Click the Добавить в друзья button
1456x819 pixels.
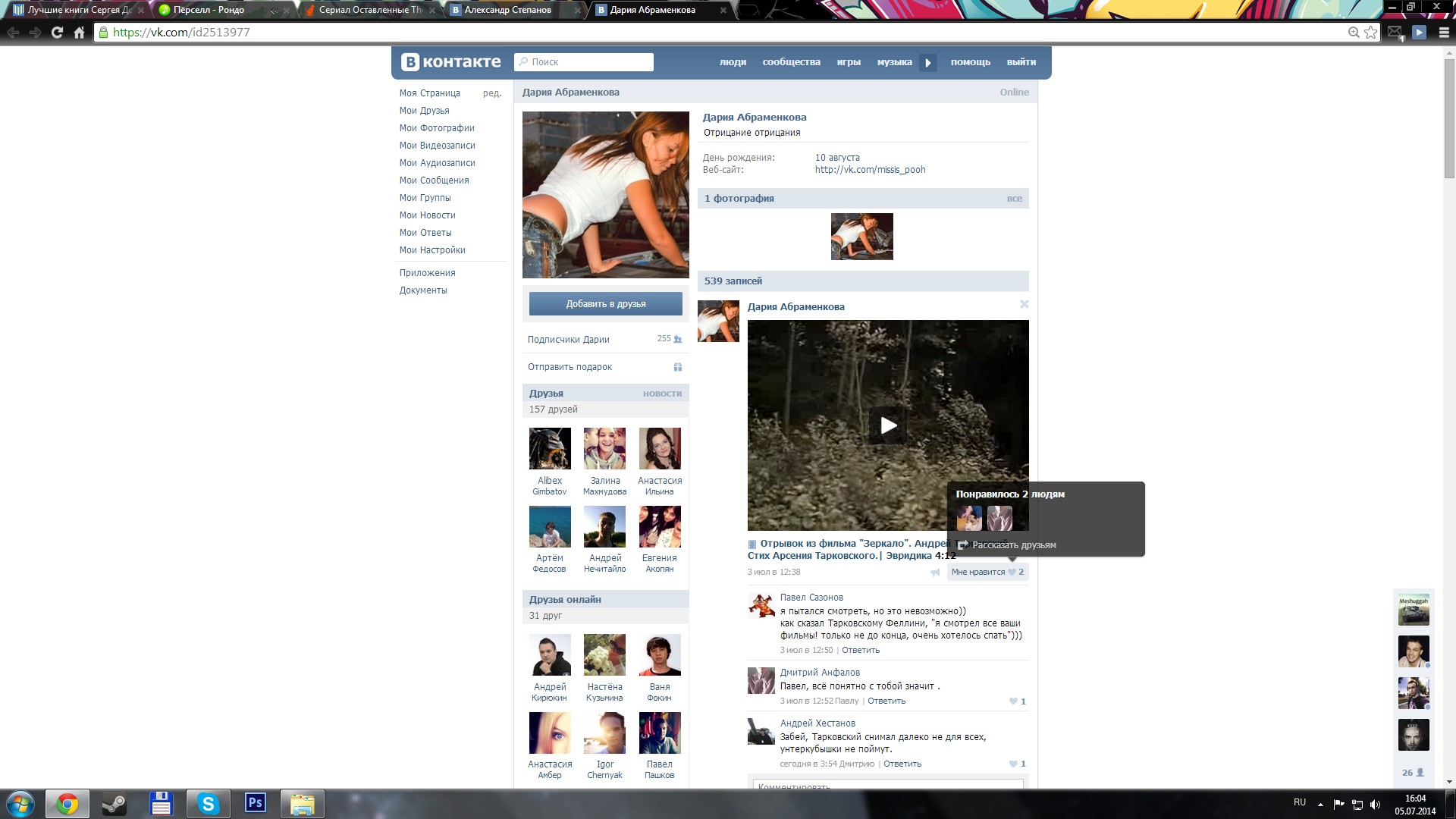pos(605,304)
